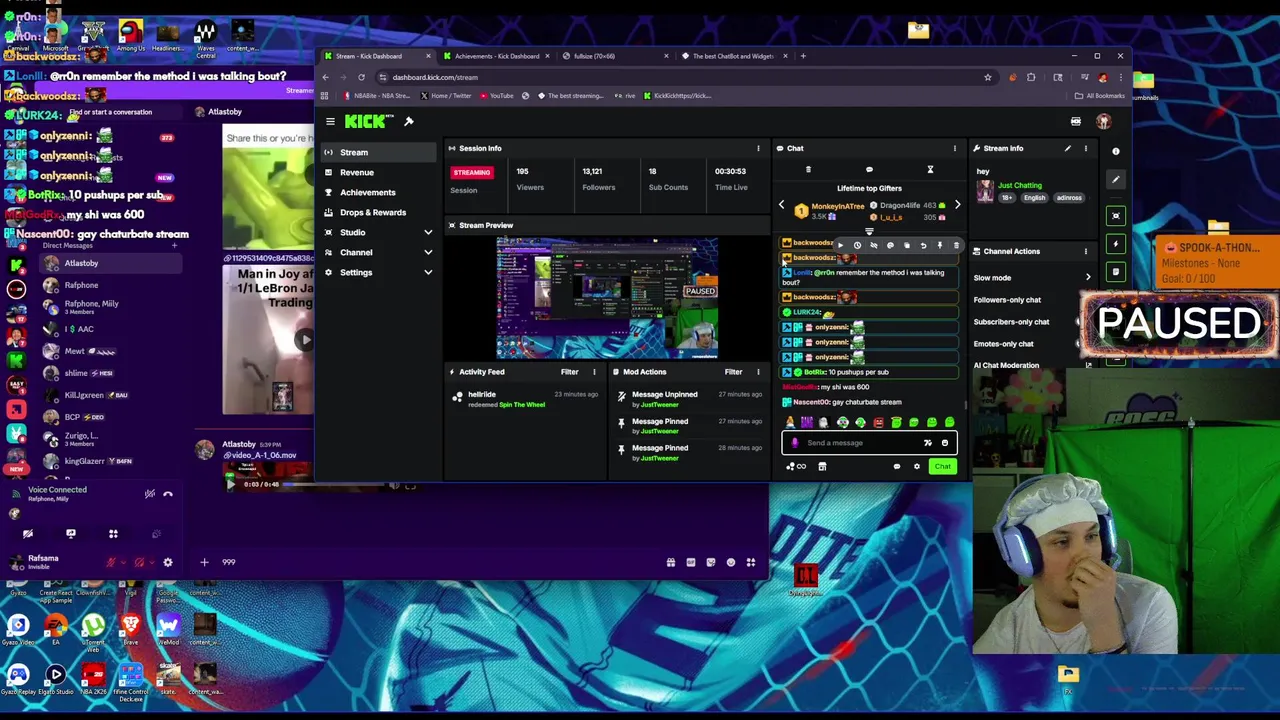
Task: Click the trash icon under Chat header
Action: click(808, 169)
